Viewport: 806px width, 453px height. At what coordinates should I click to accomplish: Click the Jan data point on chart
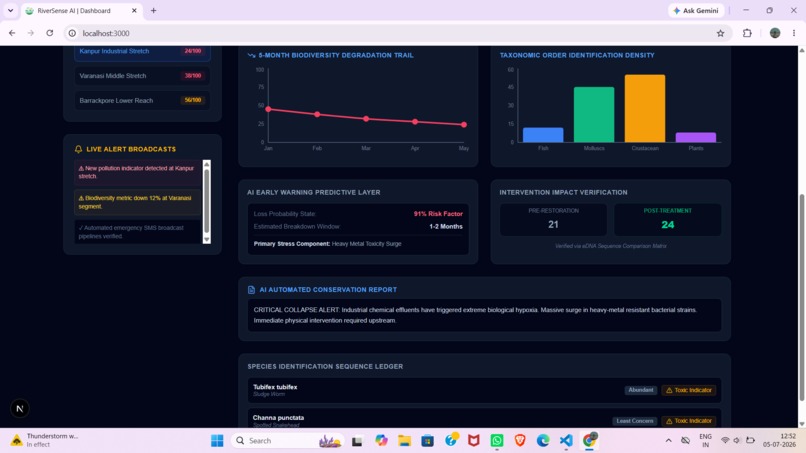(268, 109)
